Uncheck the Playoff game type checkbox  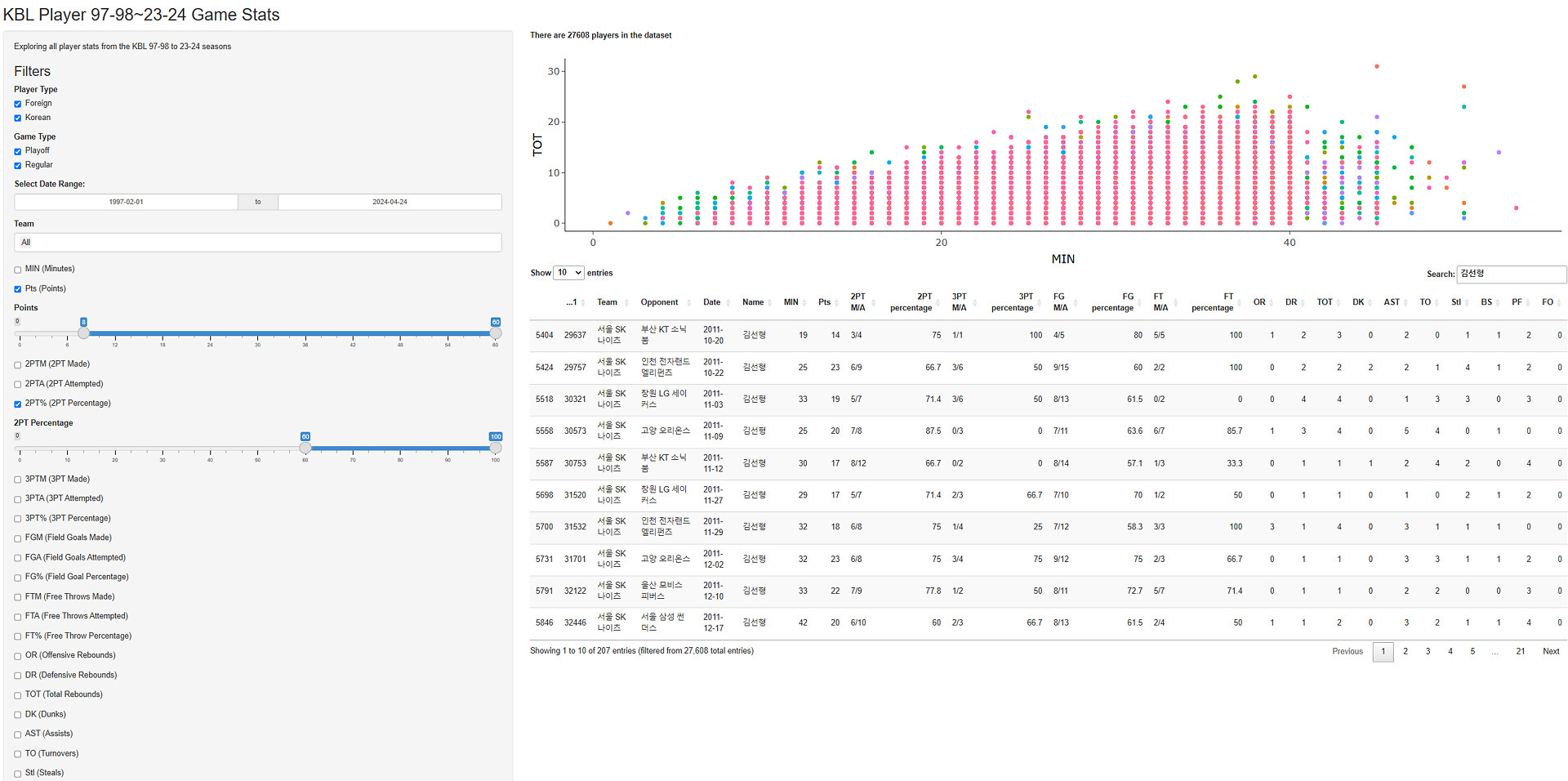coord(18,151)
